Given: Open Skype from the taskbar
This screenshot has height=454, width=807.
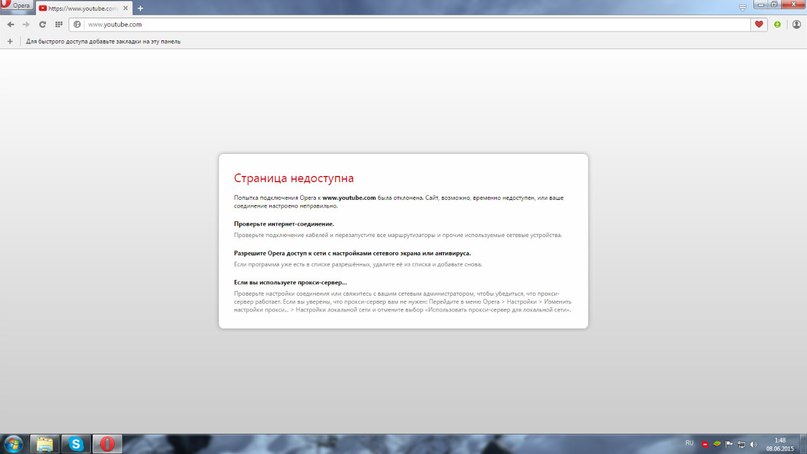Looking at the screenshot, I should 76,444.
